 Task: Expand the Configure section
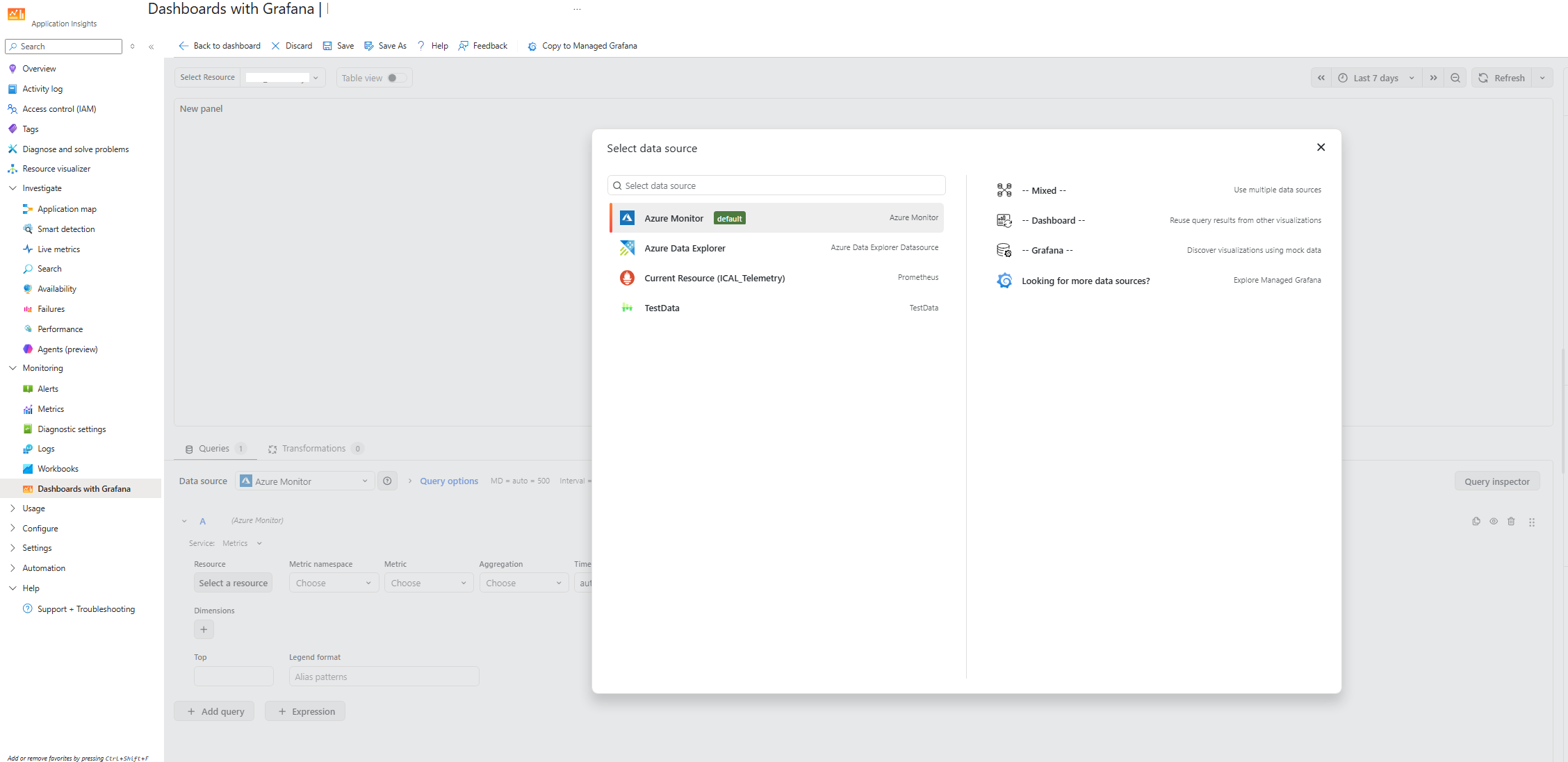[13, 529]
